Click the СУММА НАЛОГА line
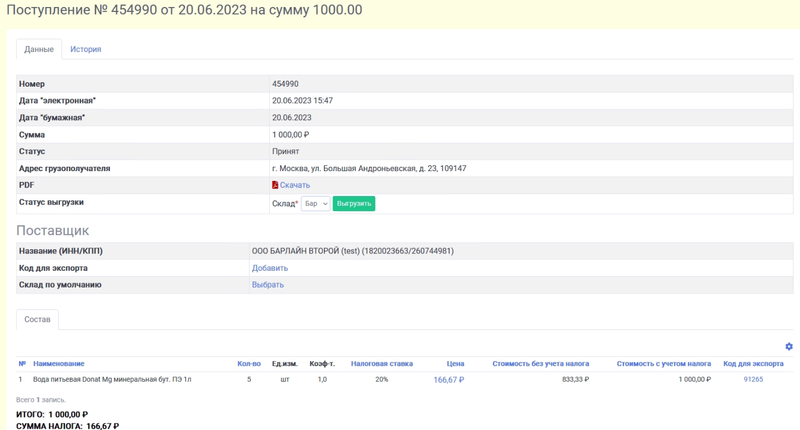The height and width of the screenshot is (430, 800). point(67,425)
